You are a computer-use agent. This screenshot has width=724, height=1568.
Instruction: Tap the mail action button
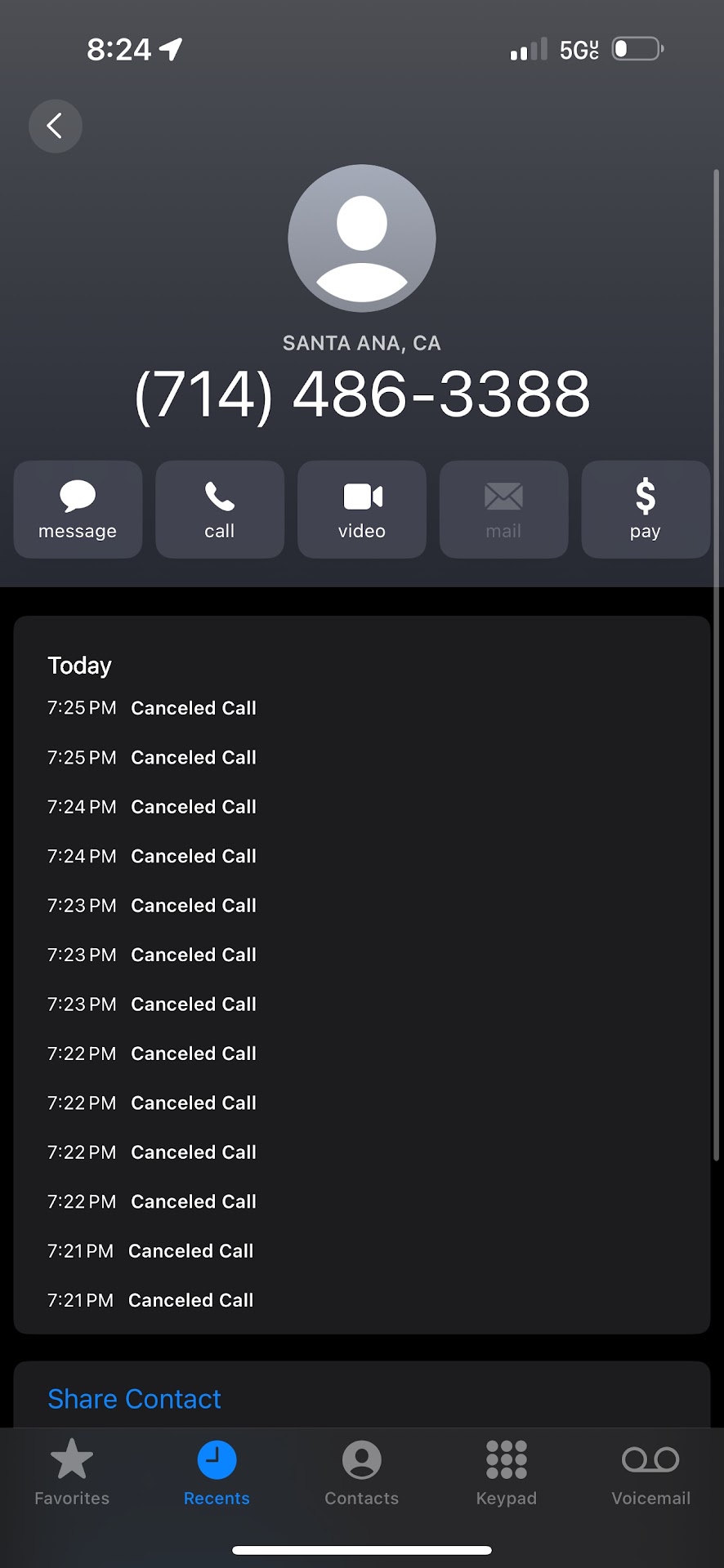(x=503, y=510)
